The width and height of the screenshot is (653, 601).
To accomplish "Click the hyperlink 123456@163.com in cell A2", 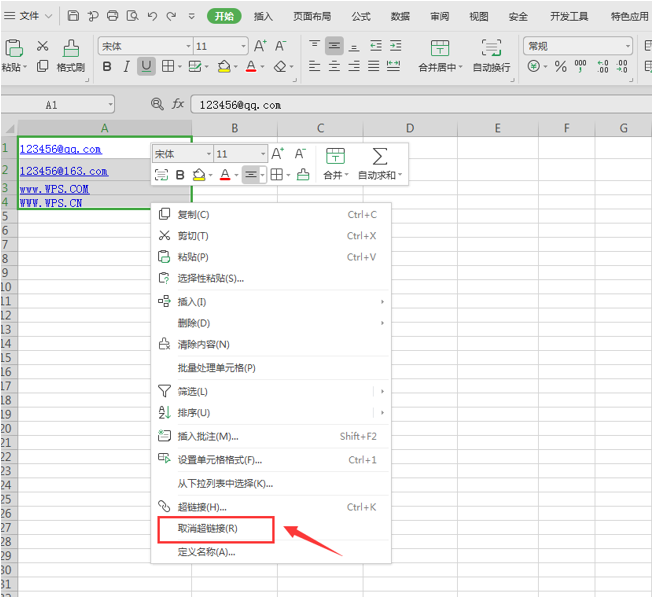I will pos(64,171).
